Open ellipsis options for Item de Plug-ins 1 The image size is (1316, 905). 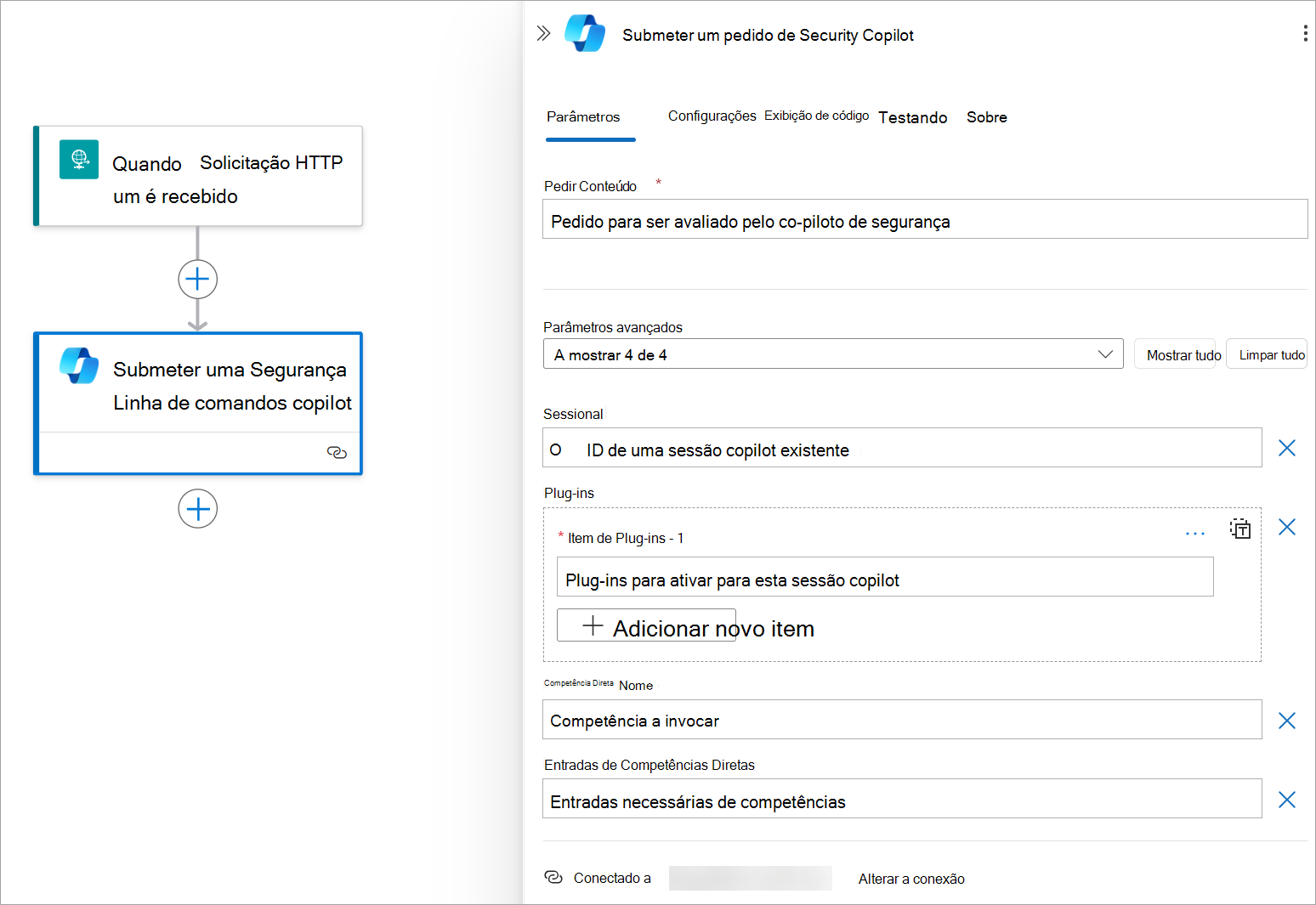[x=1195, y=534]
